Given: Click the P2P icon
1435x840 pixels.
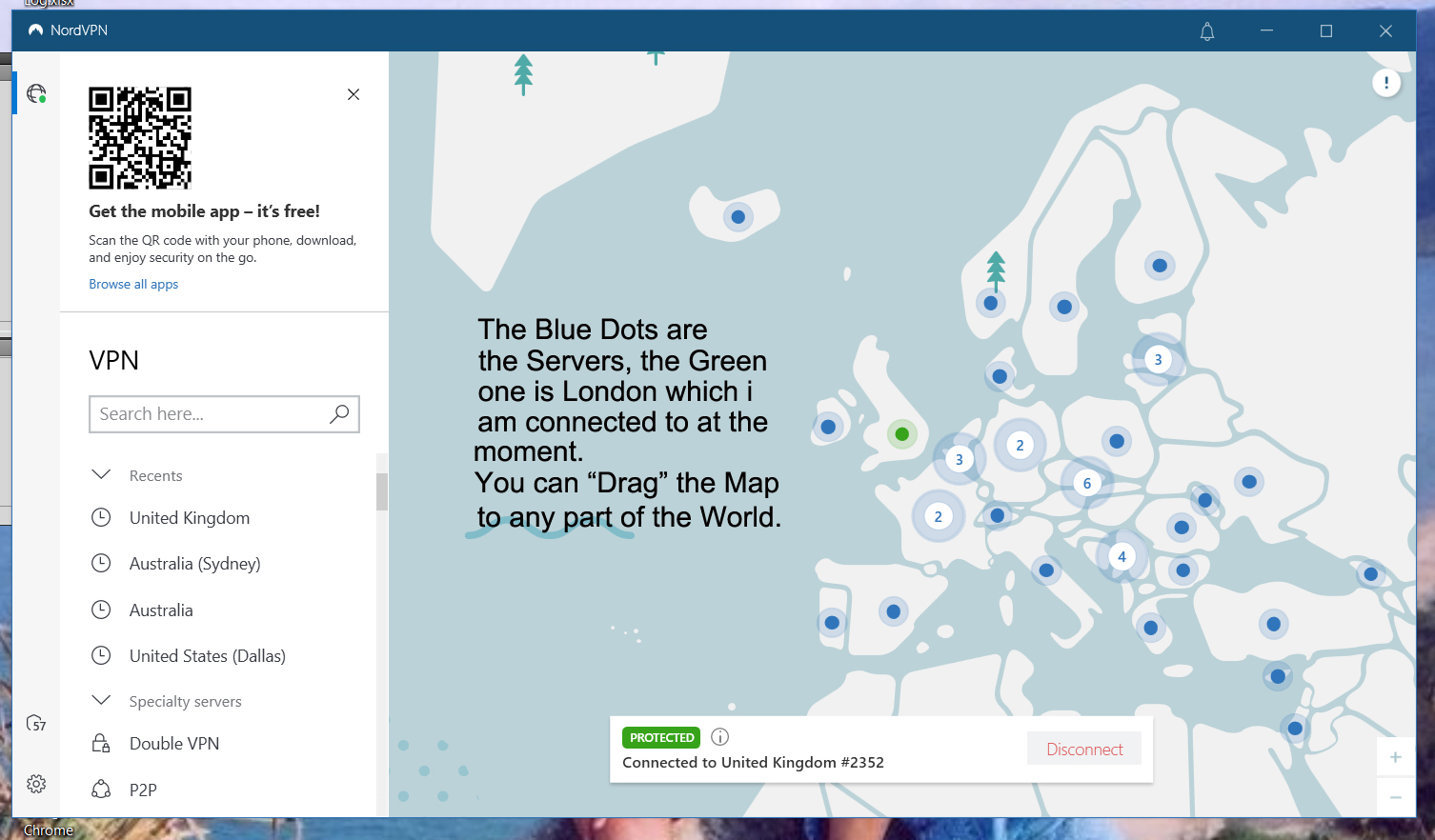Looking at the screenshot, I should point(101,789).
